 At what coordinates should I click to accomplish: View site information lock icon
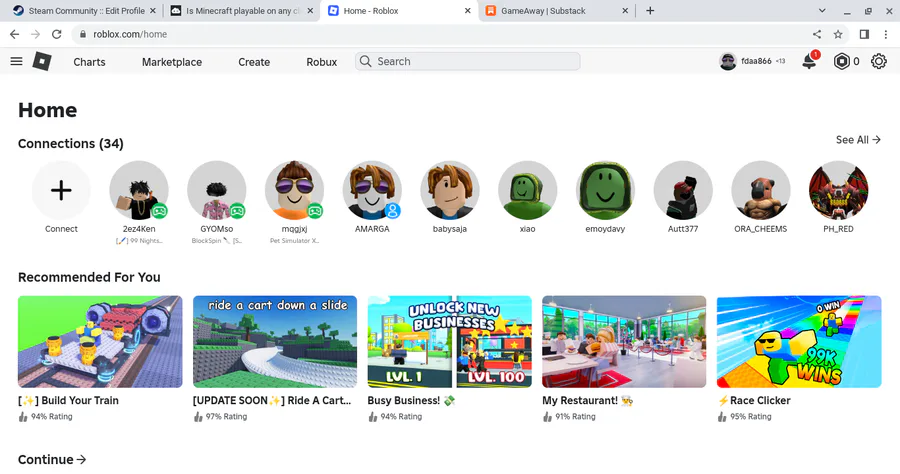click(x=83, y=34)
